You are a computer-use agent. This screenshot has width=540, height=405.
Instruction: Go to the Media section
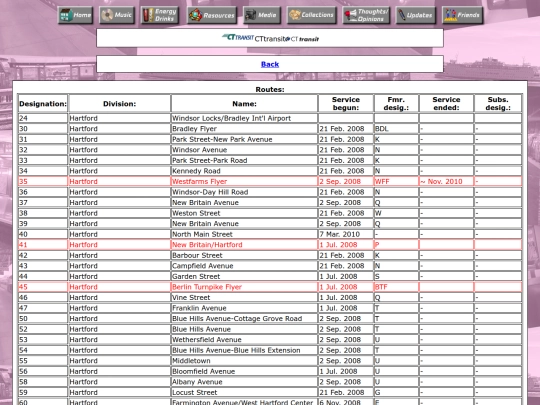262,15
